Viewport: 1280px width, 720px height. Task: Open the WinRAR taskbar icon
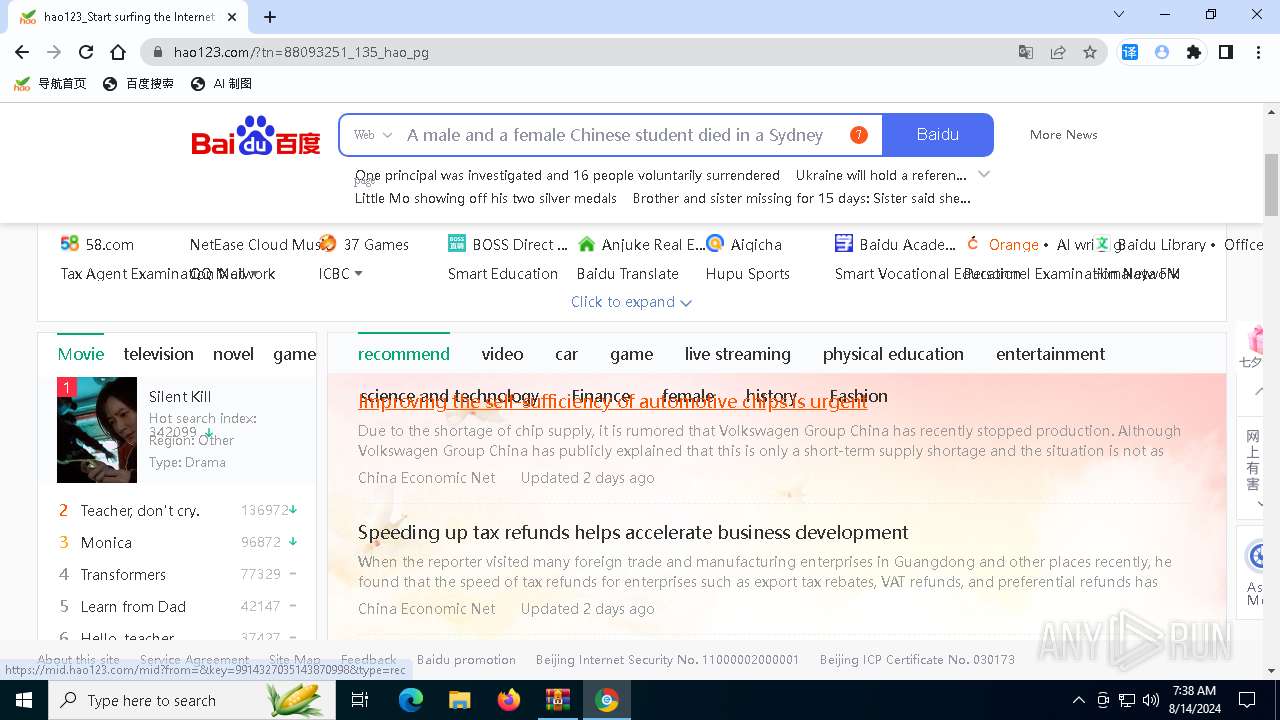pos(557,700)
